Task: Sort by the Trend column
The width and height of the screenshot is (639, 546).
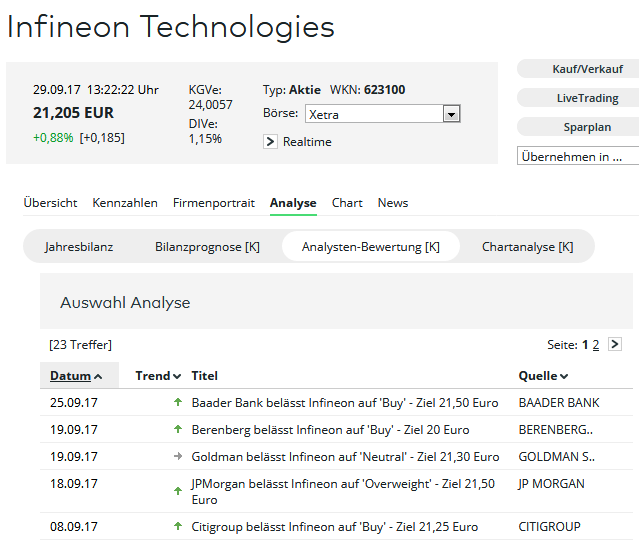Action: click(x=158, y=376)
